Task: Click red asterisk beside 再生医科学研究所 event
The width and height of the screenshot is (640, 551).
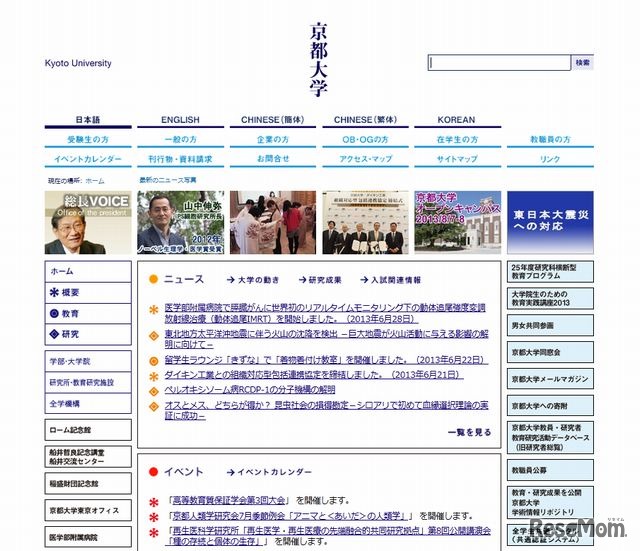Action: 153,533
